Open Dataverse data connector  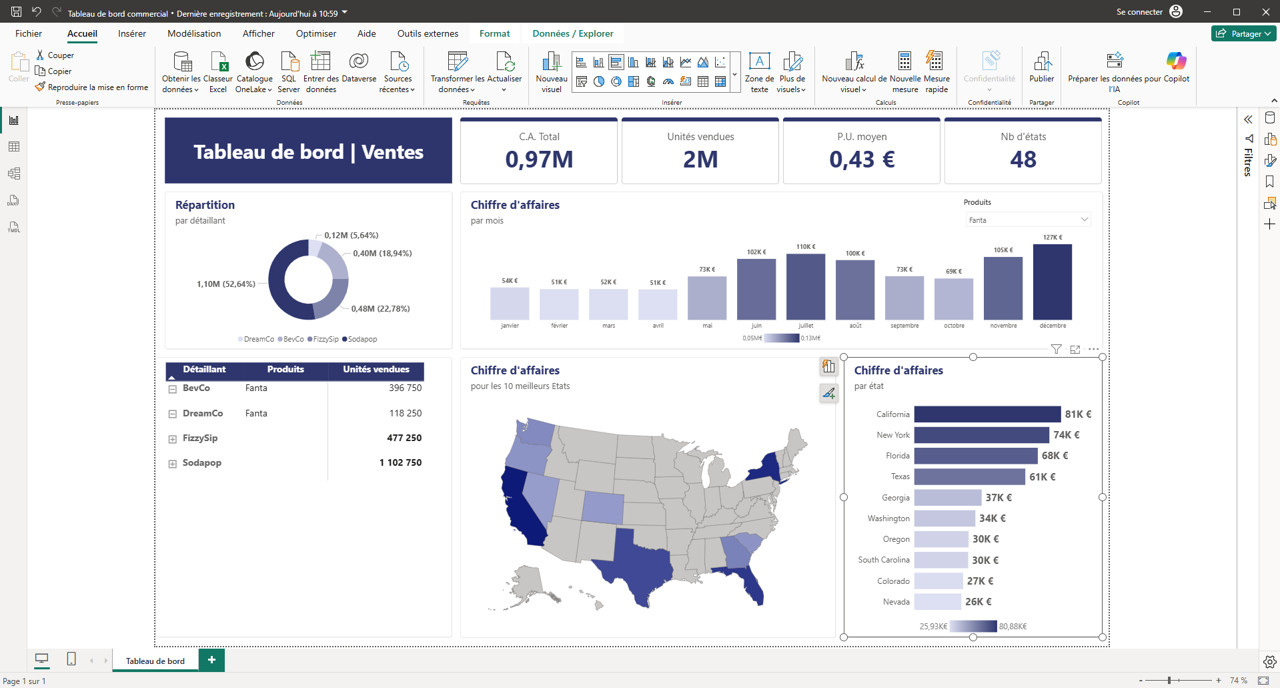pos(358,68)
